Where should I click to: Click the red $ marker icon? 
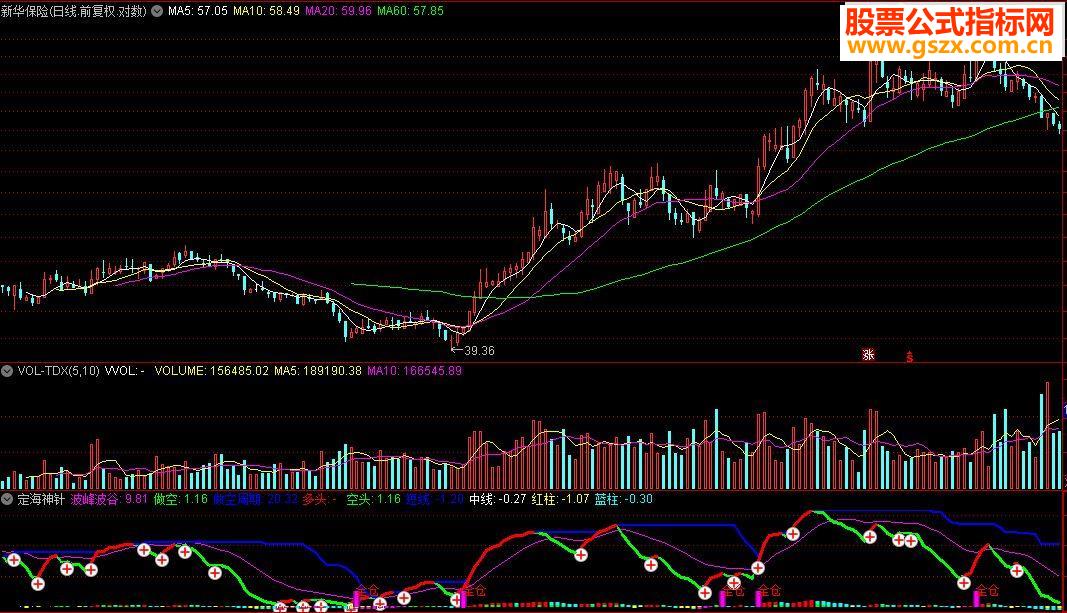(909, 357)
